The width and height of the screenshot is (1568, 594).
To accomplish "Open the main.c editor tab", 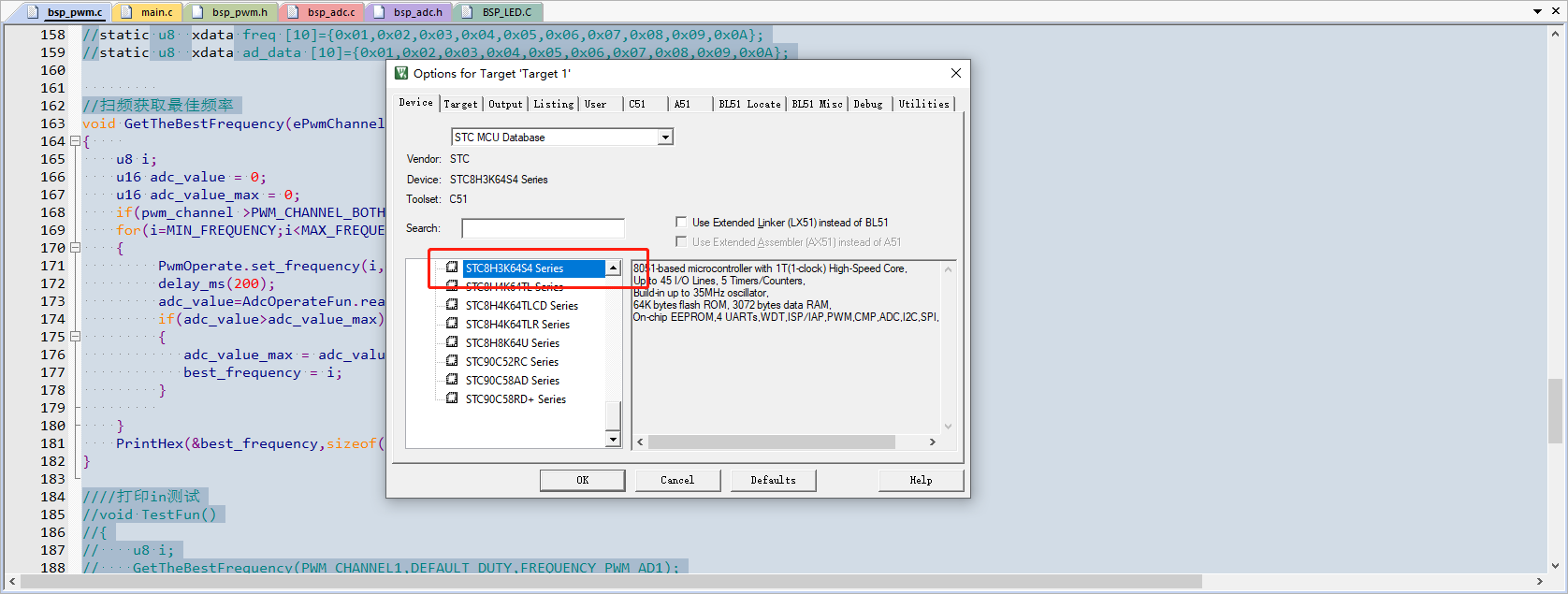I will point(148,12).
